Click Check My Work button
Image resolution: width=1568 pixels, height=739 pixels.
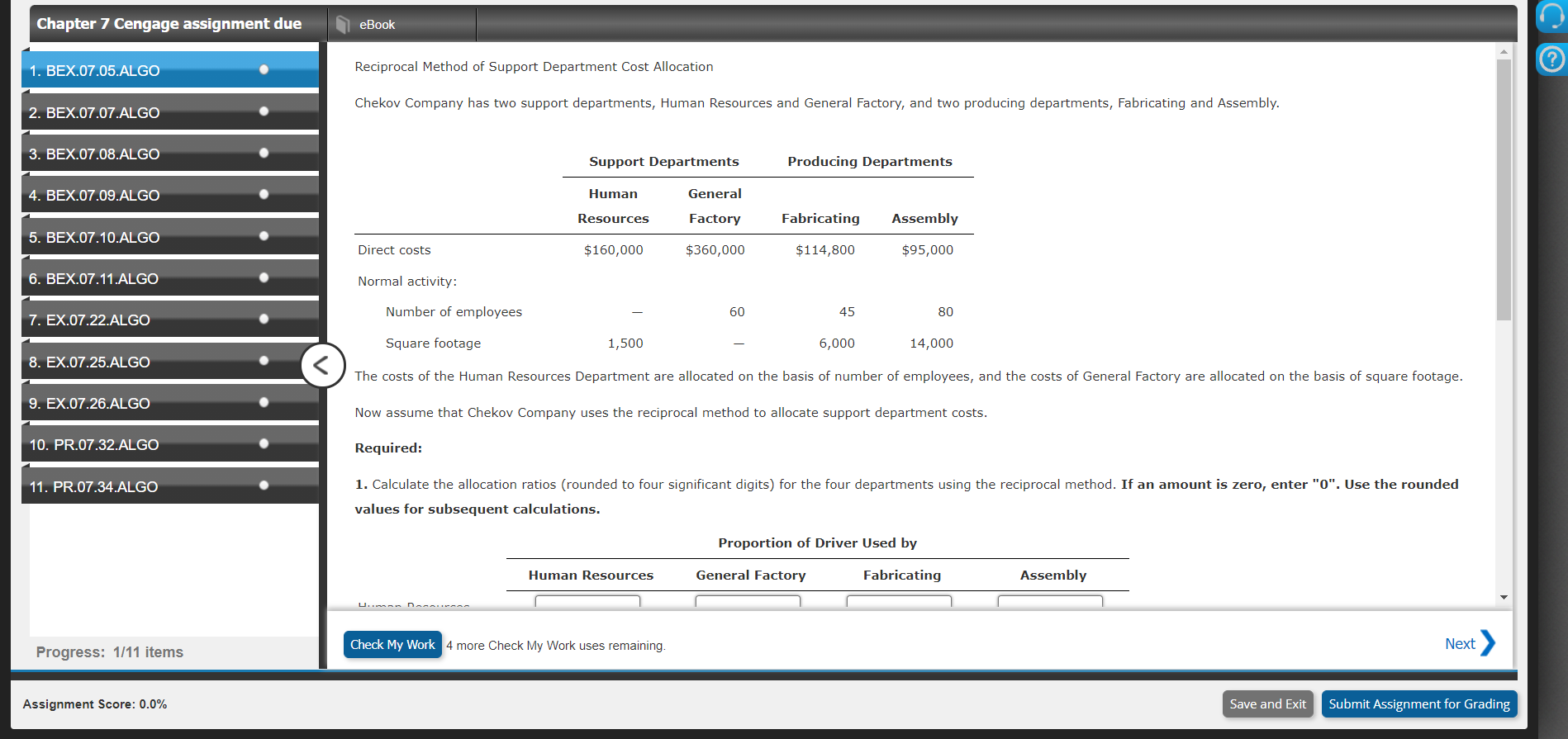click(x=392, y=645)
